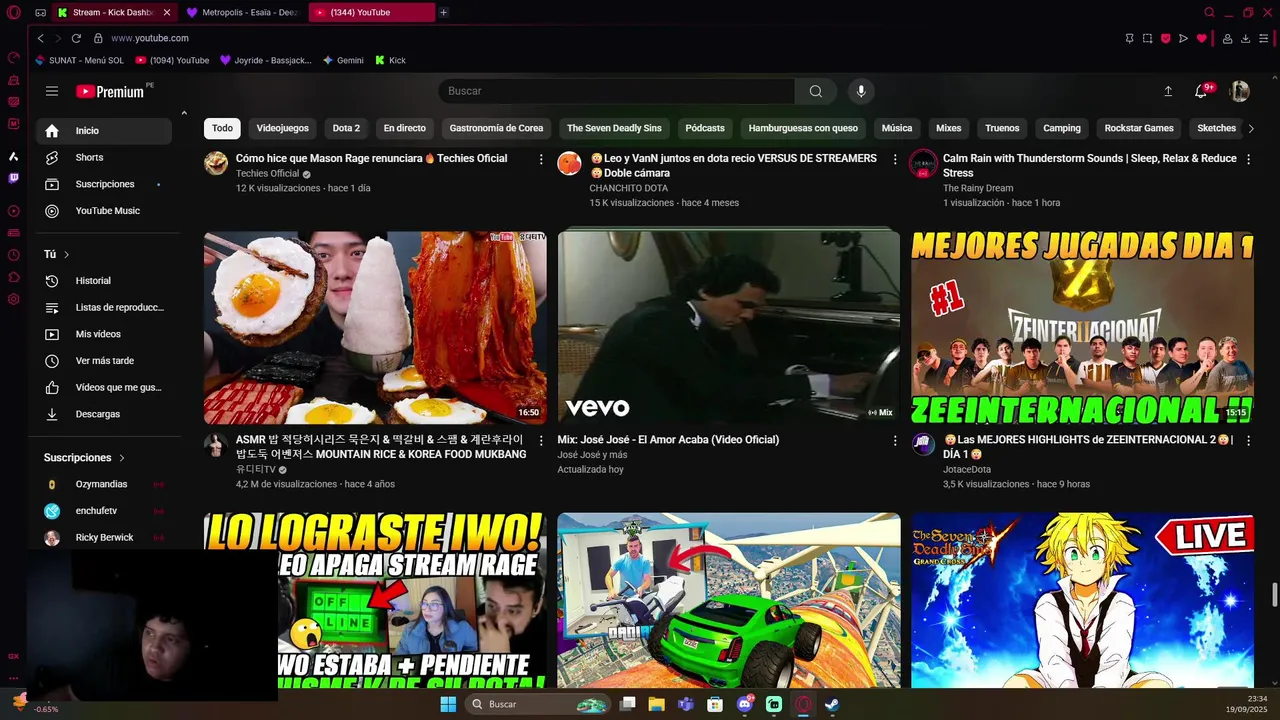The height and width of the screenshot is (720, 1280).
Task: Open Discord from the taskbar
Action: [744, 704]
